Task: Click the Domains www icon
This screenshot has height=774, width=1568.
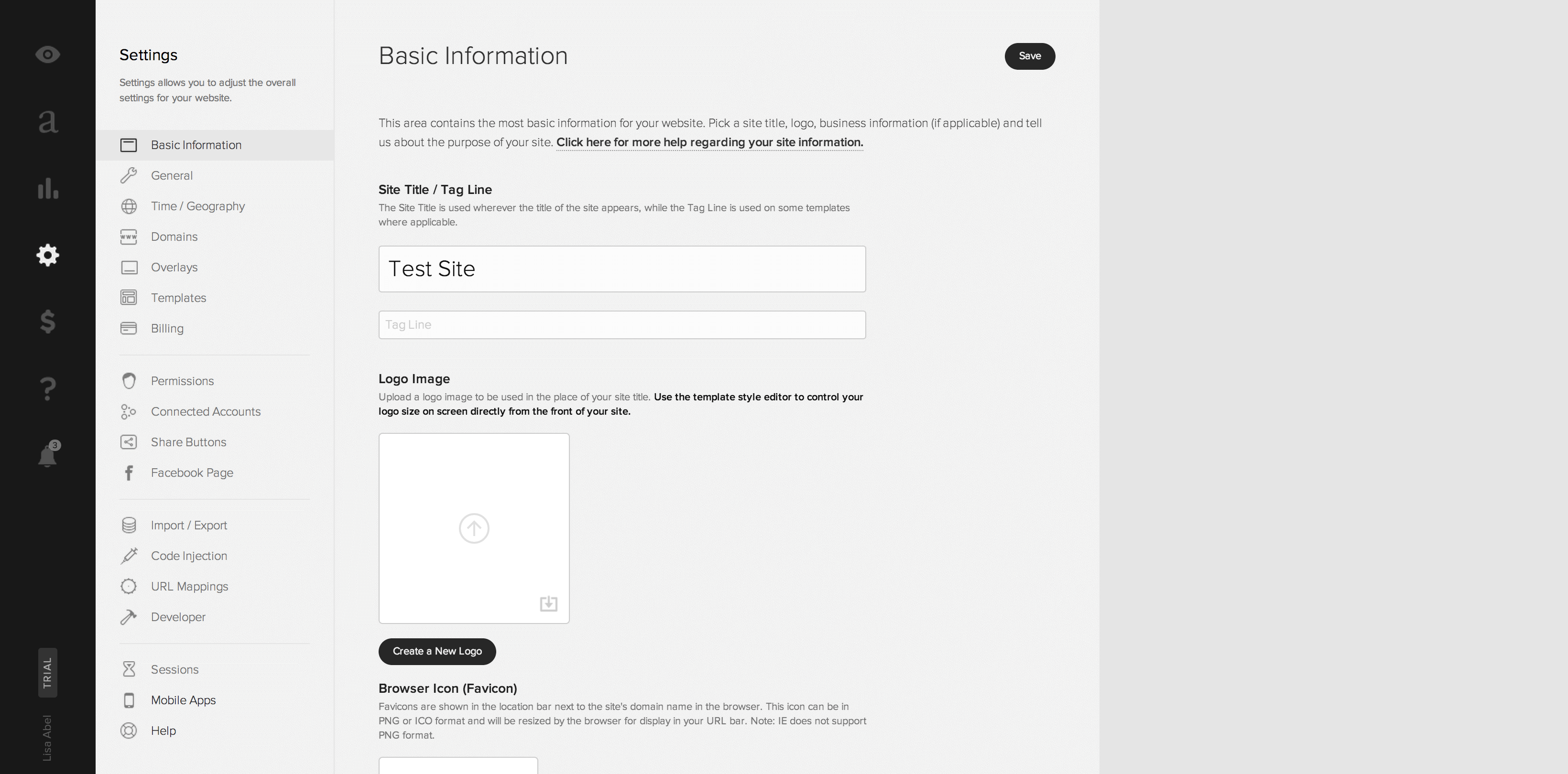Action: (x=129, y=236)
